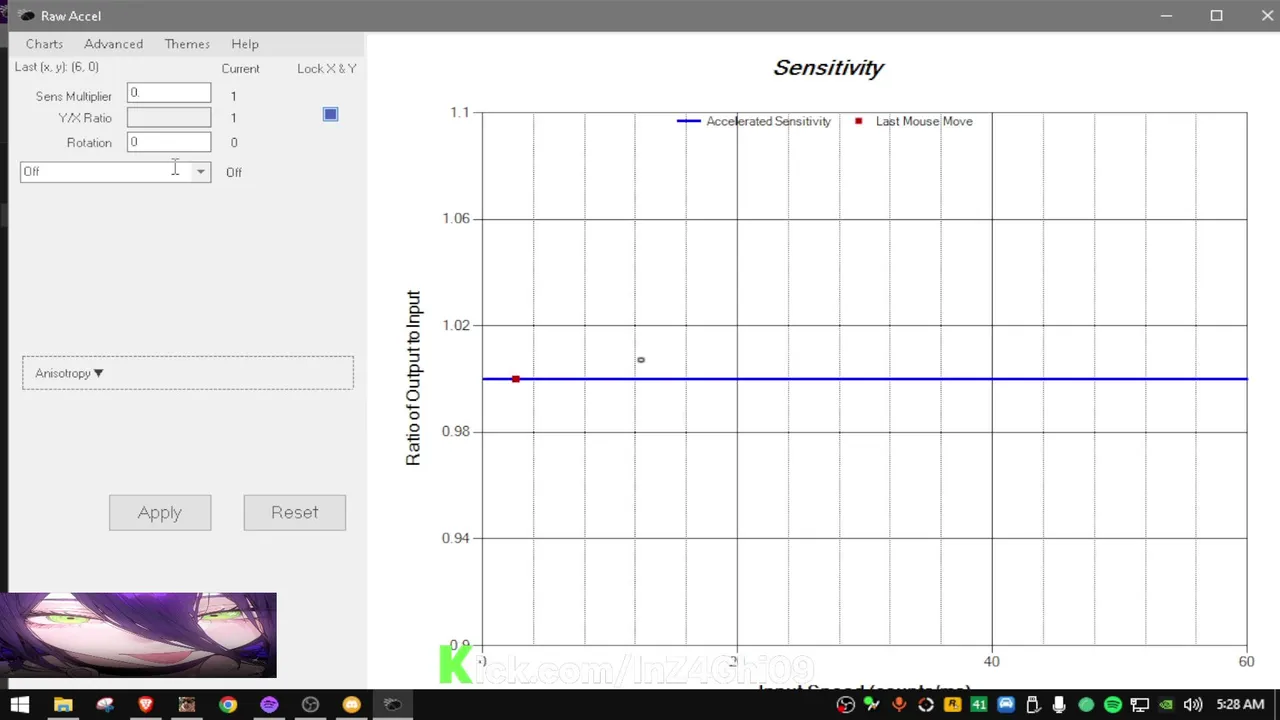Open the Themes menu
Viewport: 1280px width, 720px height.
click(x=187, y=44)
